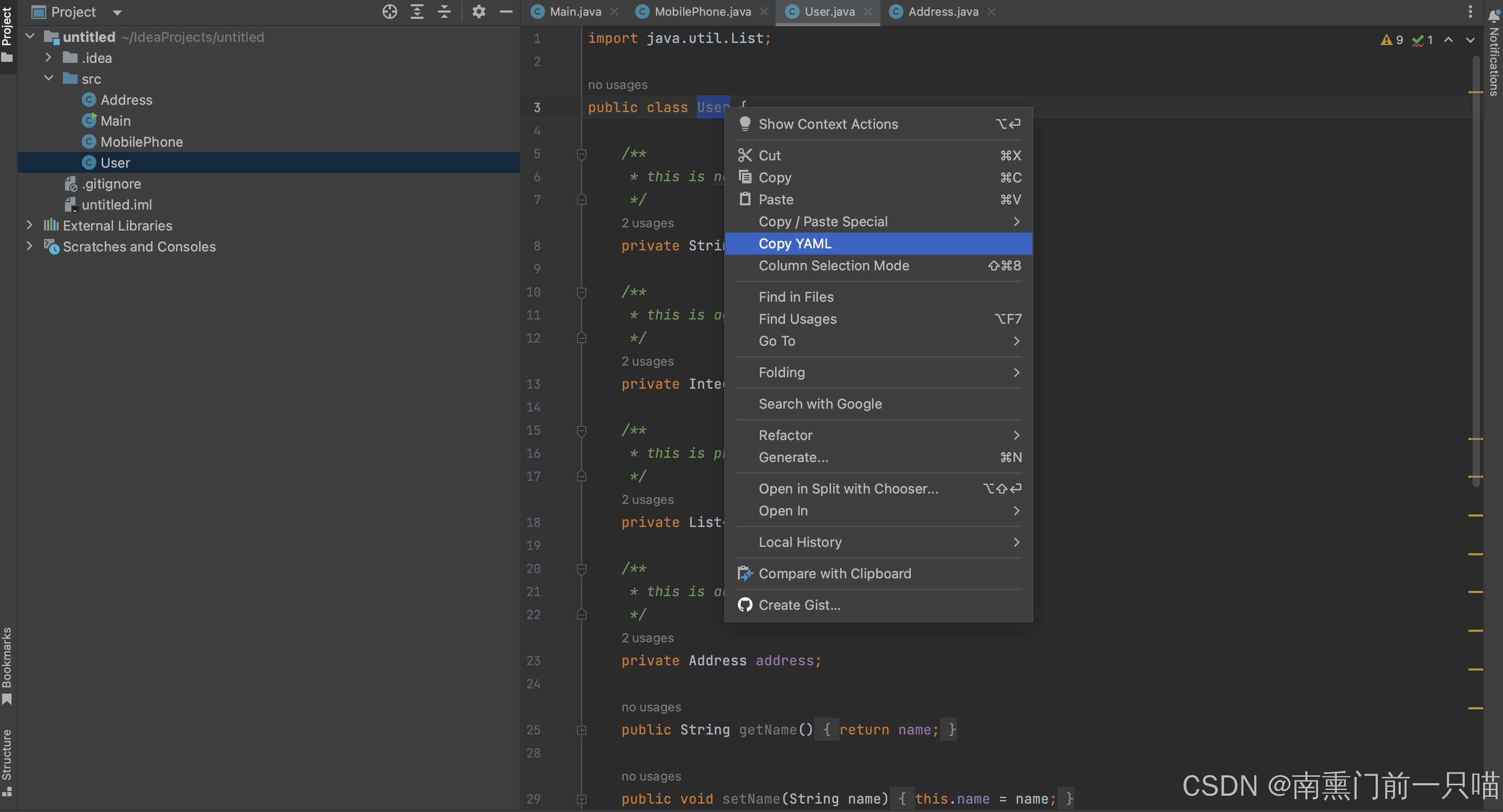The image size is (1503, 812).
Task: Switch to Main.java tab
Action: [x=575, y=12]
